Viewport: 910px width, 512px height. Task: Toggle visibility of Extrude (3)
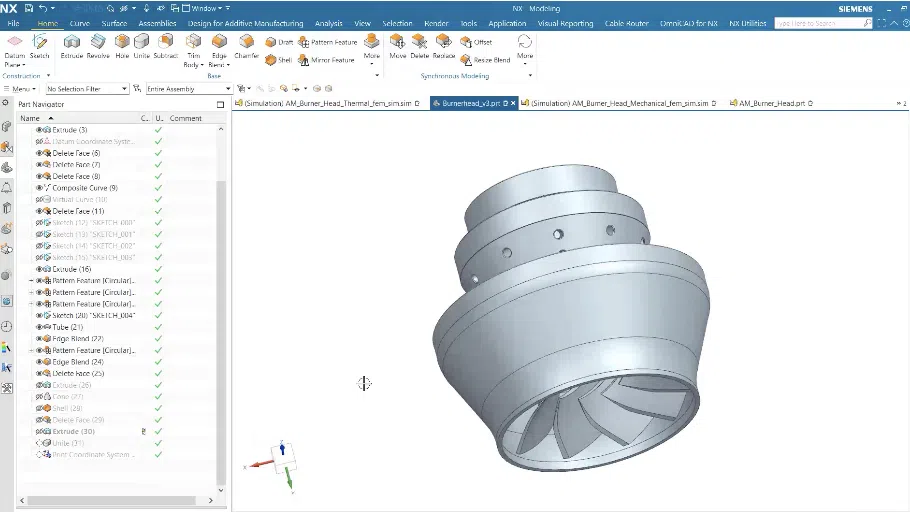(39, 130)
